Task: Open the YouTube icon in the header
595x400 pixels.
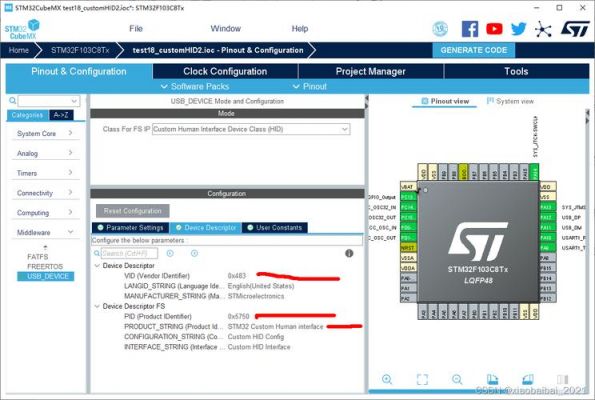Action: tap(494, 29)
